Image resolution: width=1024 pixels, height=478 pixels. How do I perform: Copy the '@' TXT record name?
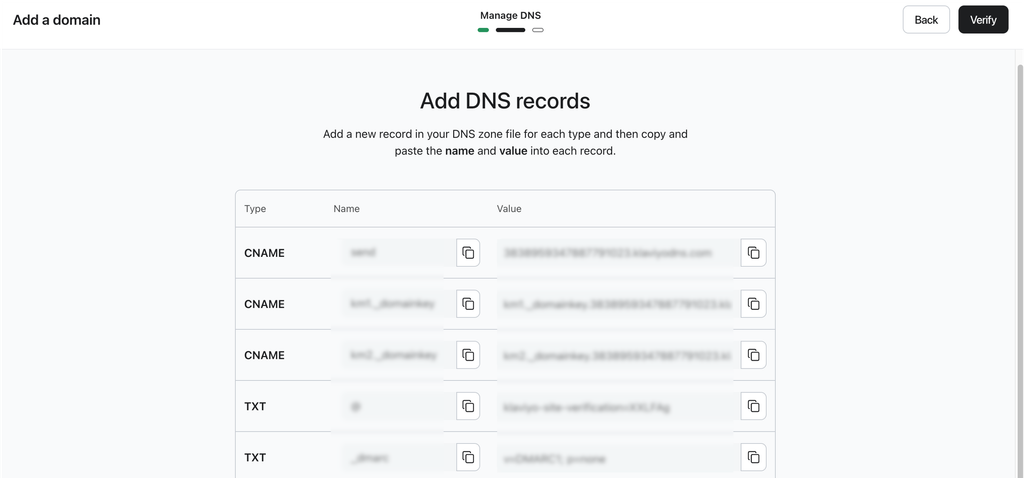(468, 406)
